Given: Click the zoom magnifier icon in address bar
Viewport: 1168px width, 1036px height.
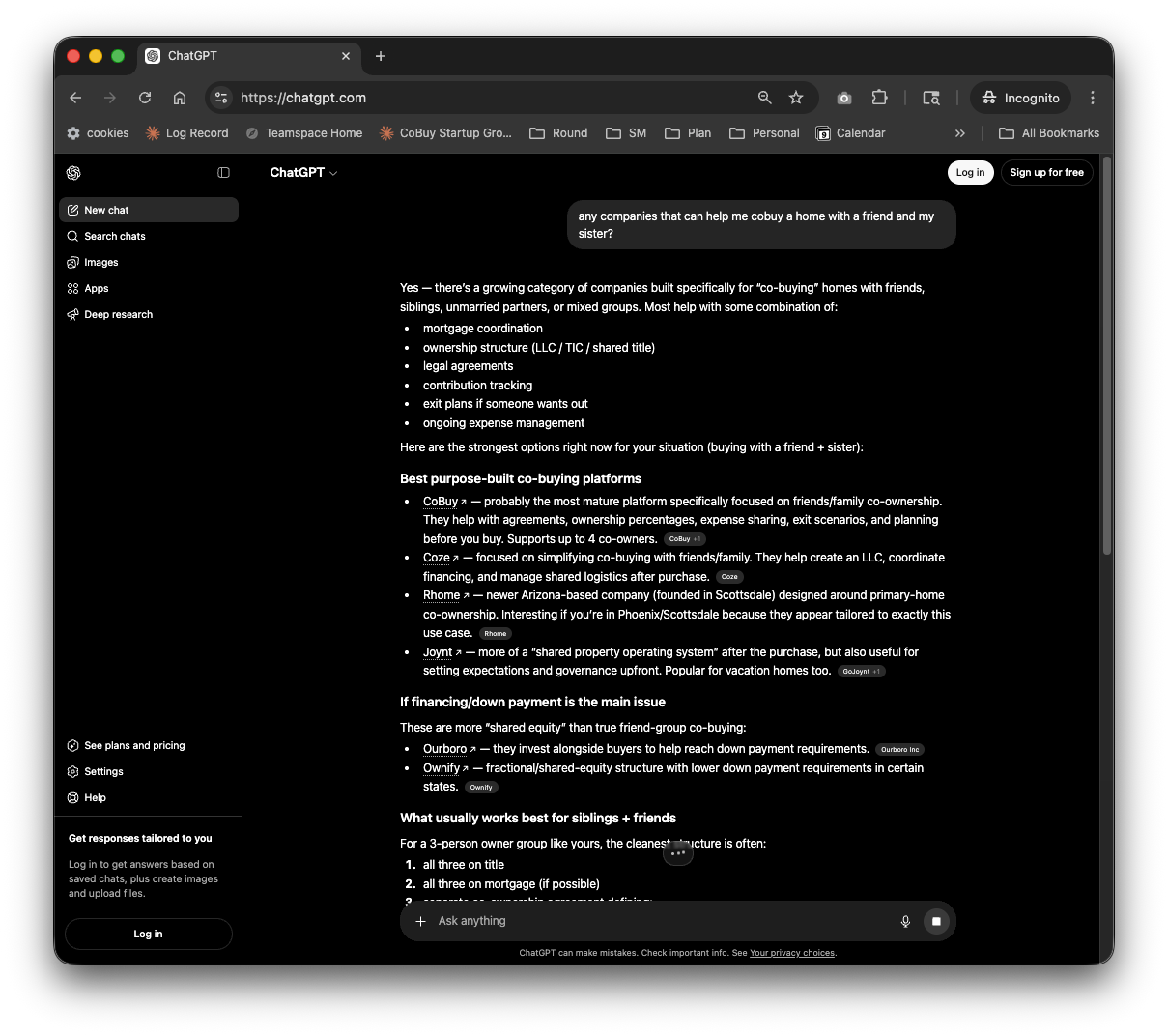Looking at the screenshot, I should 764,98.
